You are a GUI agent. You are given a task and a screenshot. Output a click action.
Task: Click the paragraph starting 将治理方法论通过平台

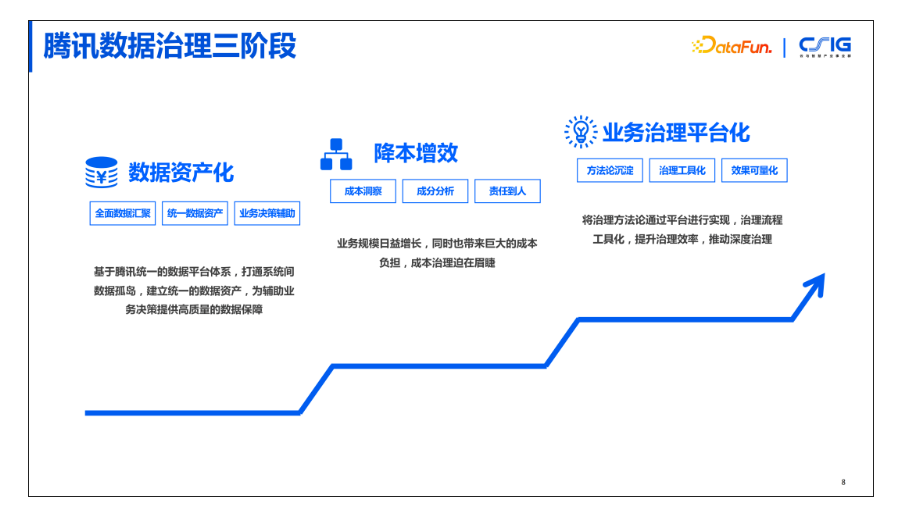[x=682, y=229]
